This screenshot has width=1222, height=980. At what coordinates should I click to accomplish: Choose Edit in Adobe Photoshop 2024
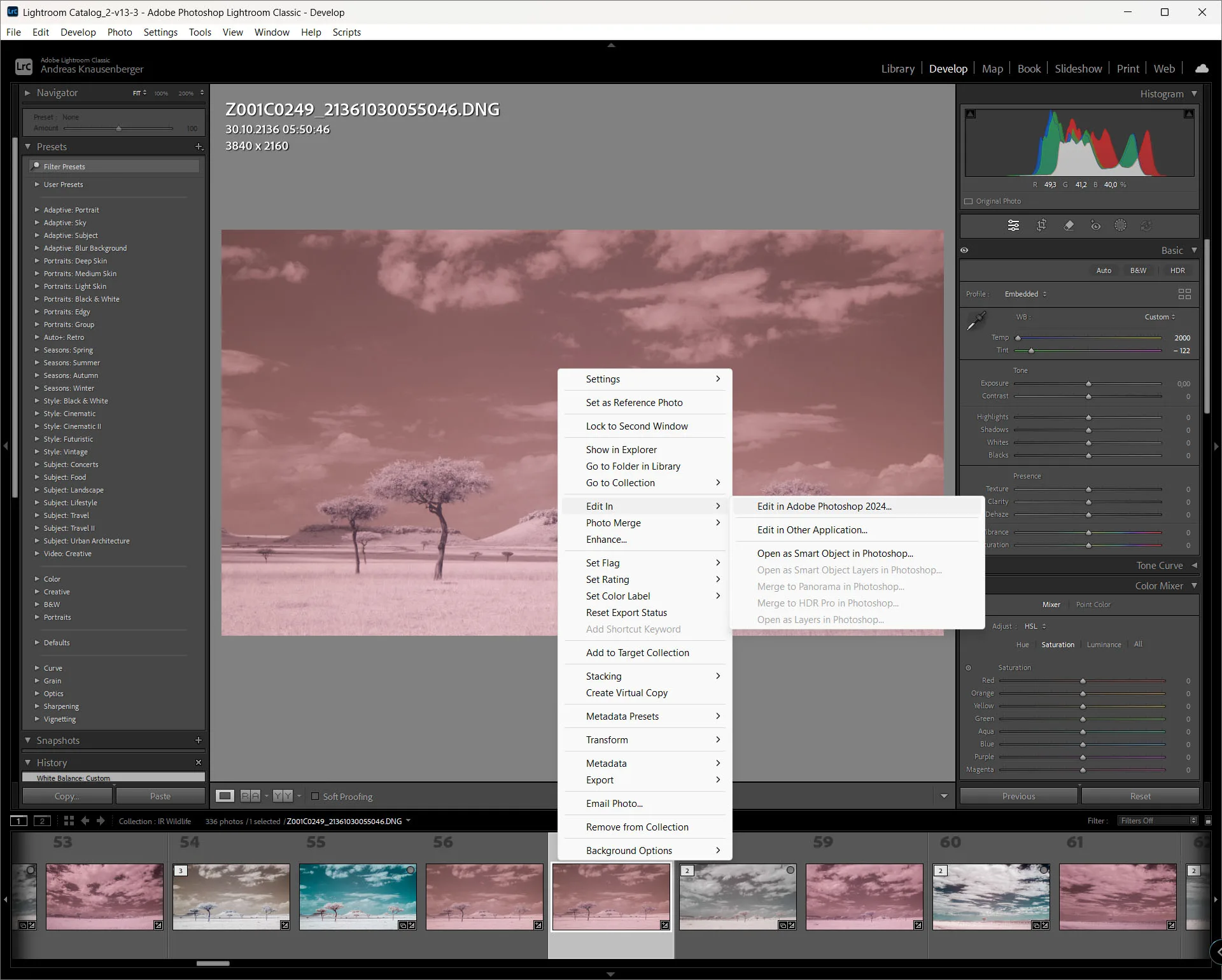[824, 507]
